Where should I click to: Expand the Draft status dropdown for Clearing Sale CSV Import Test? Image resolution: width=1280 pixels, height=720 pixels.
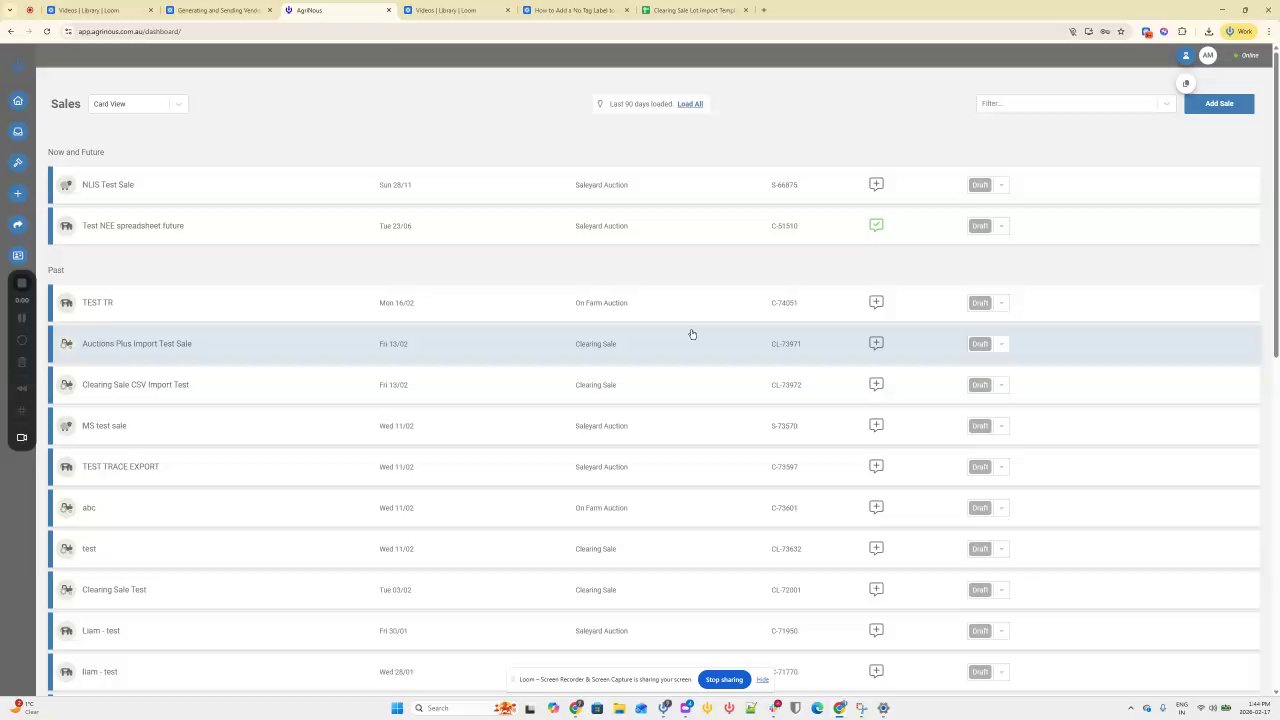[x=1002, y=385]
